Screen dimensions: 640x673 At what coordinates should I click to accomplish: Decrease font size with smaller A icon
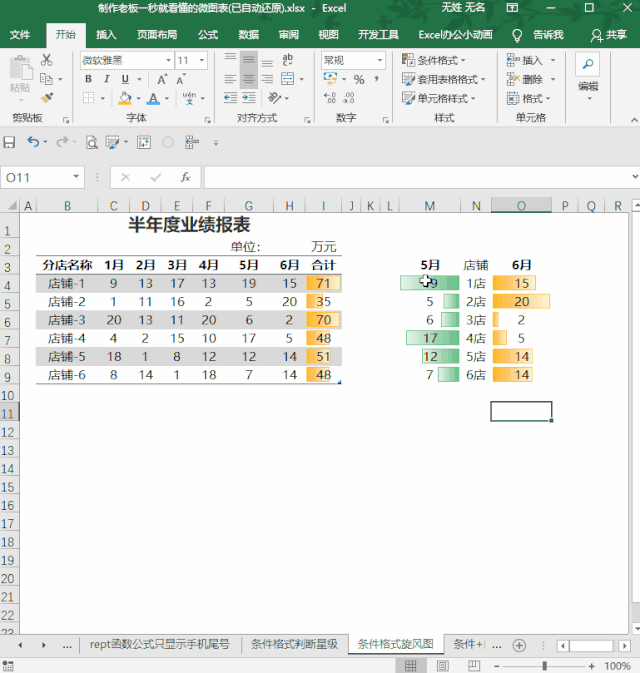point(181,79)
